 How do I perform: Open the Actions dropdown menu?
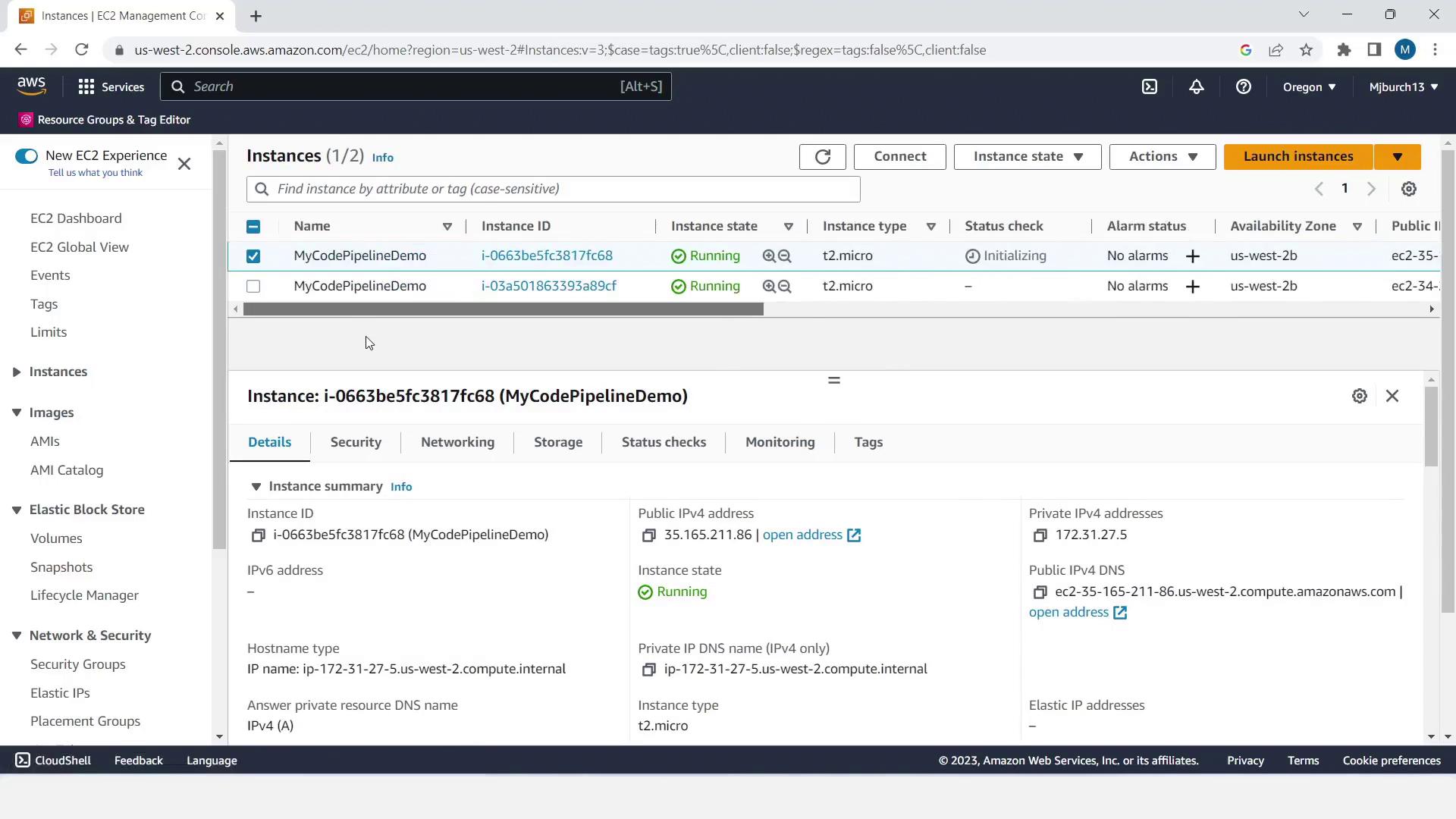click(1162, 157)
